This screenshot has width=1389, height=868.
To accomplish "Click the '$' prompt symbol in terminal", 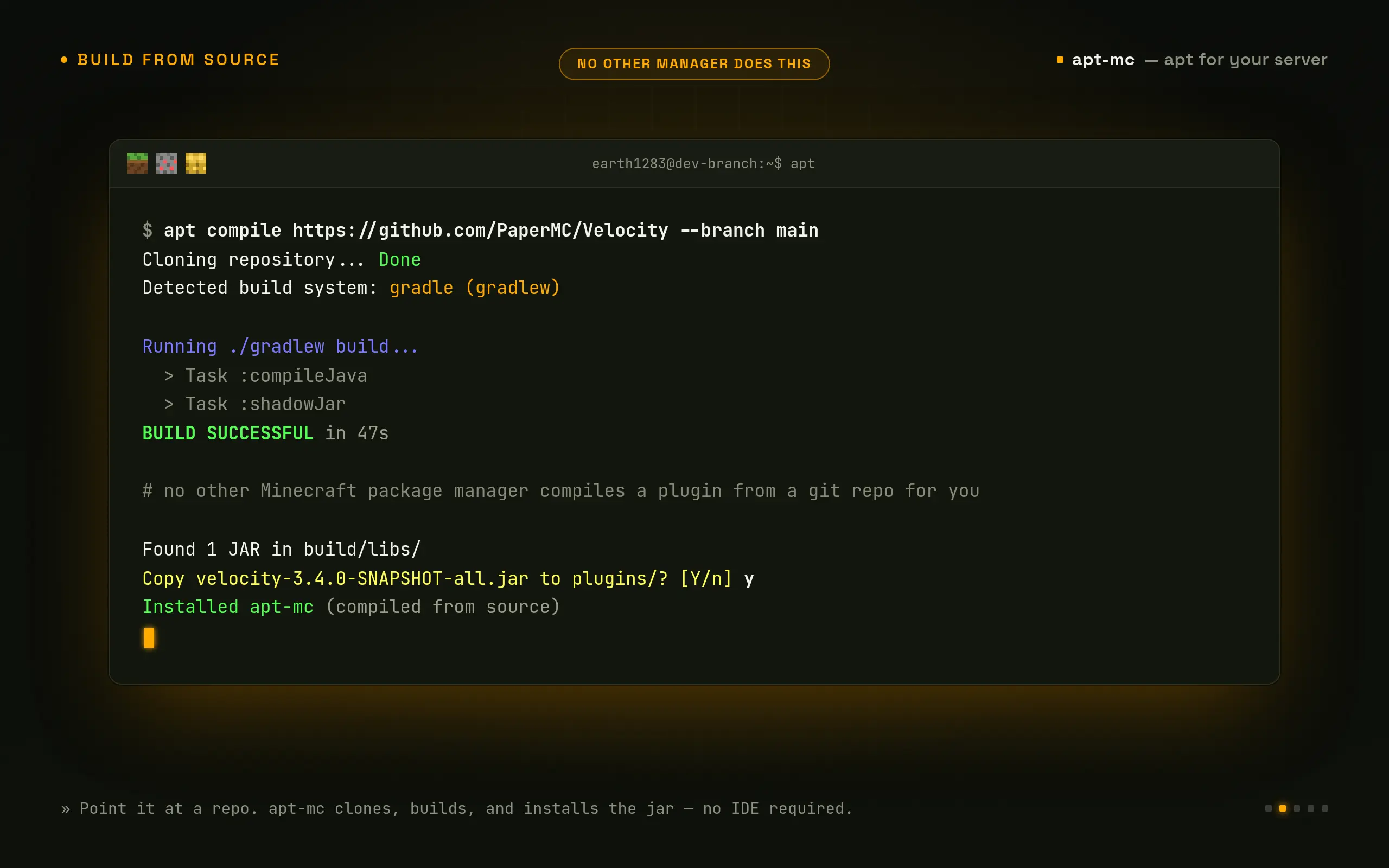I will point(148,230).
